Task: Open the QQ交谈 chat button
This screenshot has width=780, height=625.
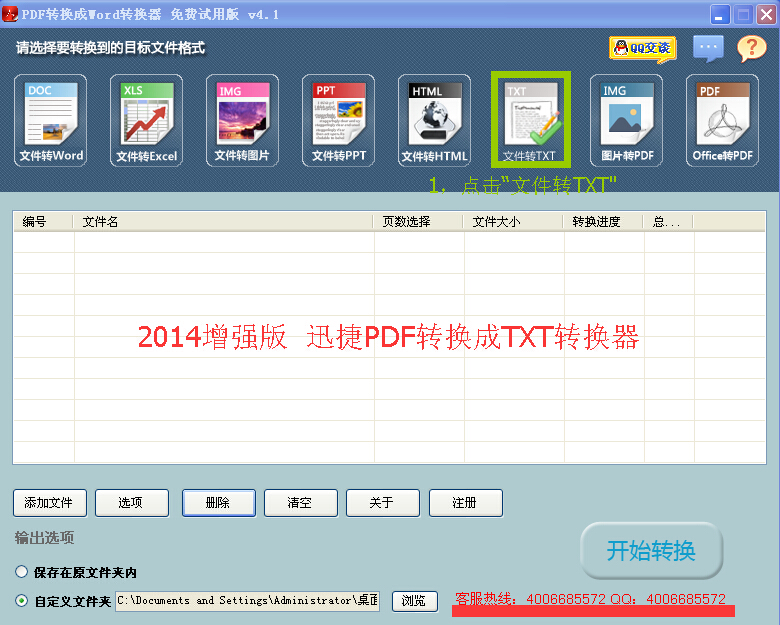Action: pyautogui.click(x=642, y=49)
